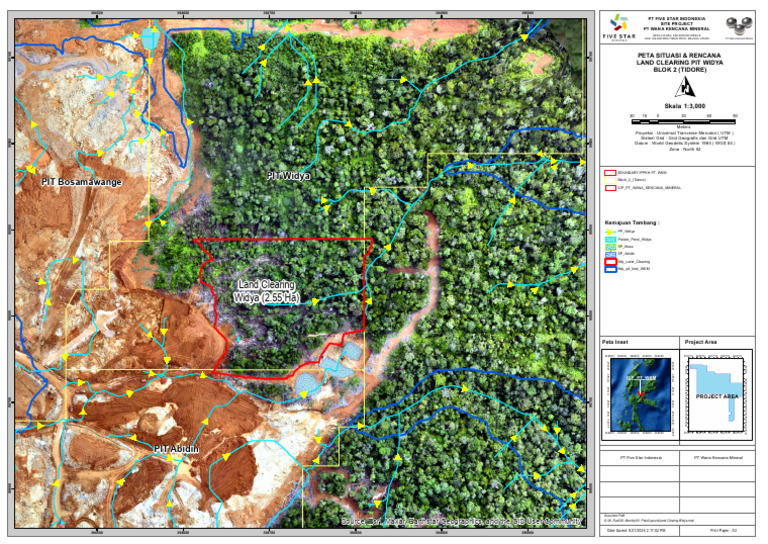The image size is (768, 544).
Task: Click the 'Date Saved' footer text
Action: [636, 530]
